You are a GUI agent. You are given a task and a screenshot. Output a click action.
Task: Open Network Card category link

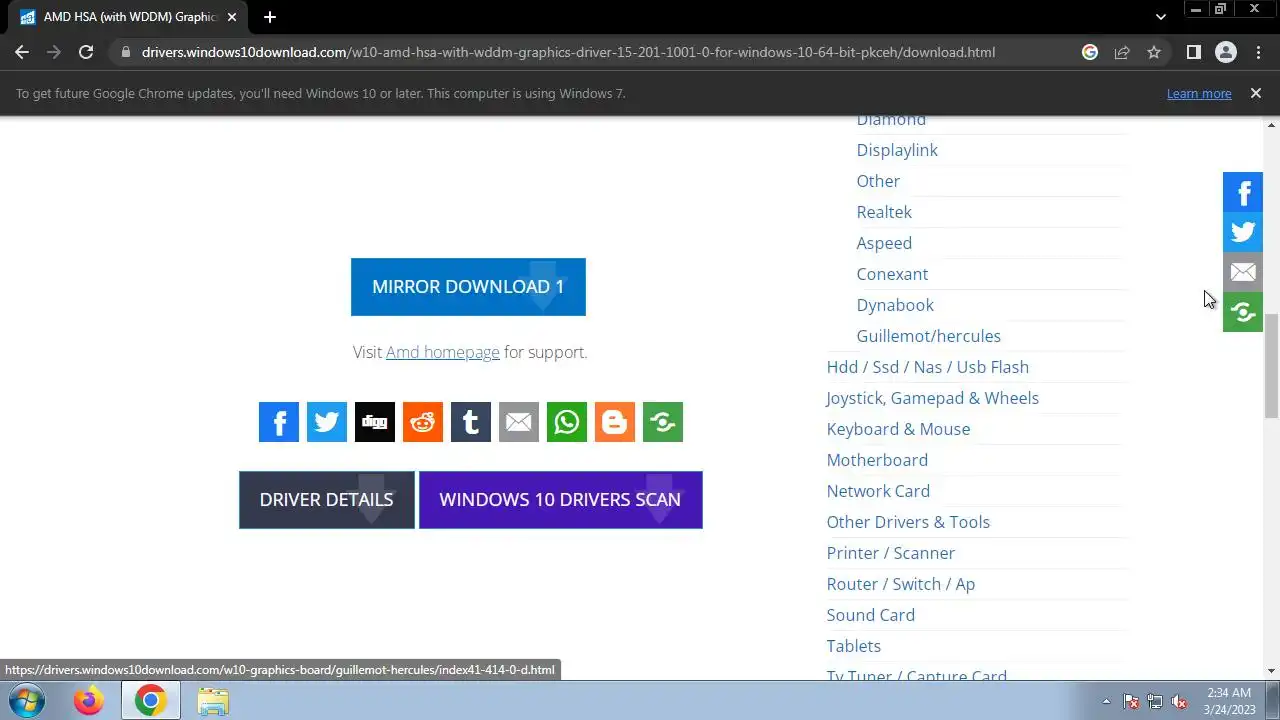click(878, 491)
